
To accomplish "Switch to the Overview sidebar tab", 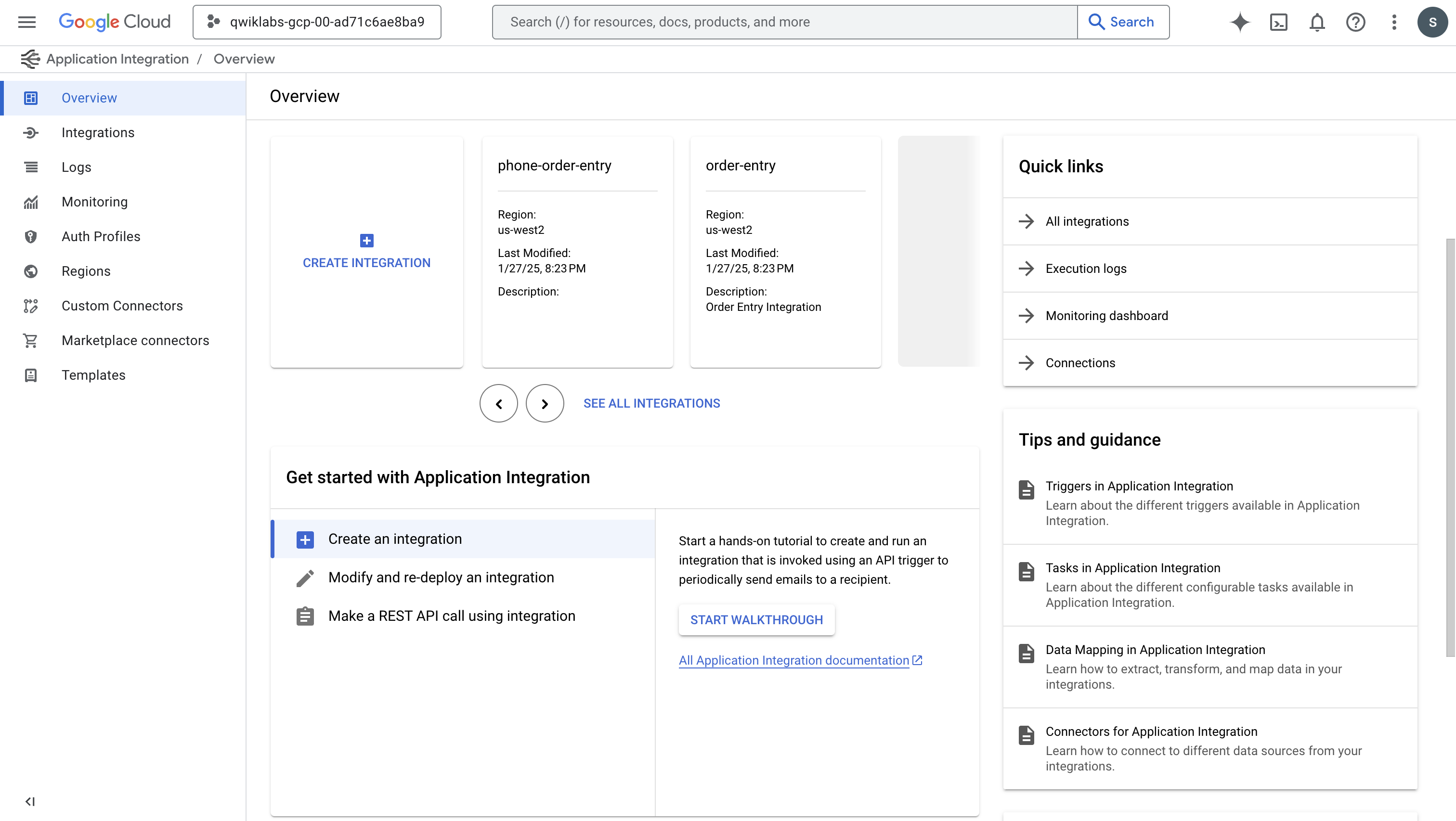I will [88, 98].
